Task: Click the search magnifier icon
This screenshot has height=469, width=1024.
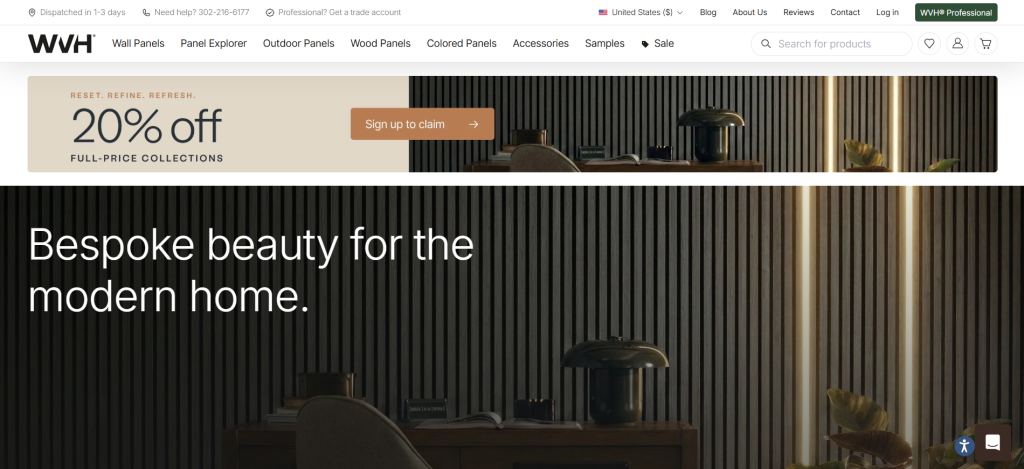Action: [766, 44]
